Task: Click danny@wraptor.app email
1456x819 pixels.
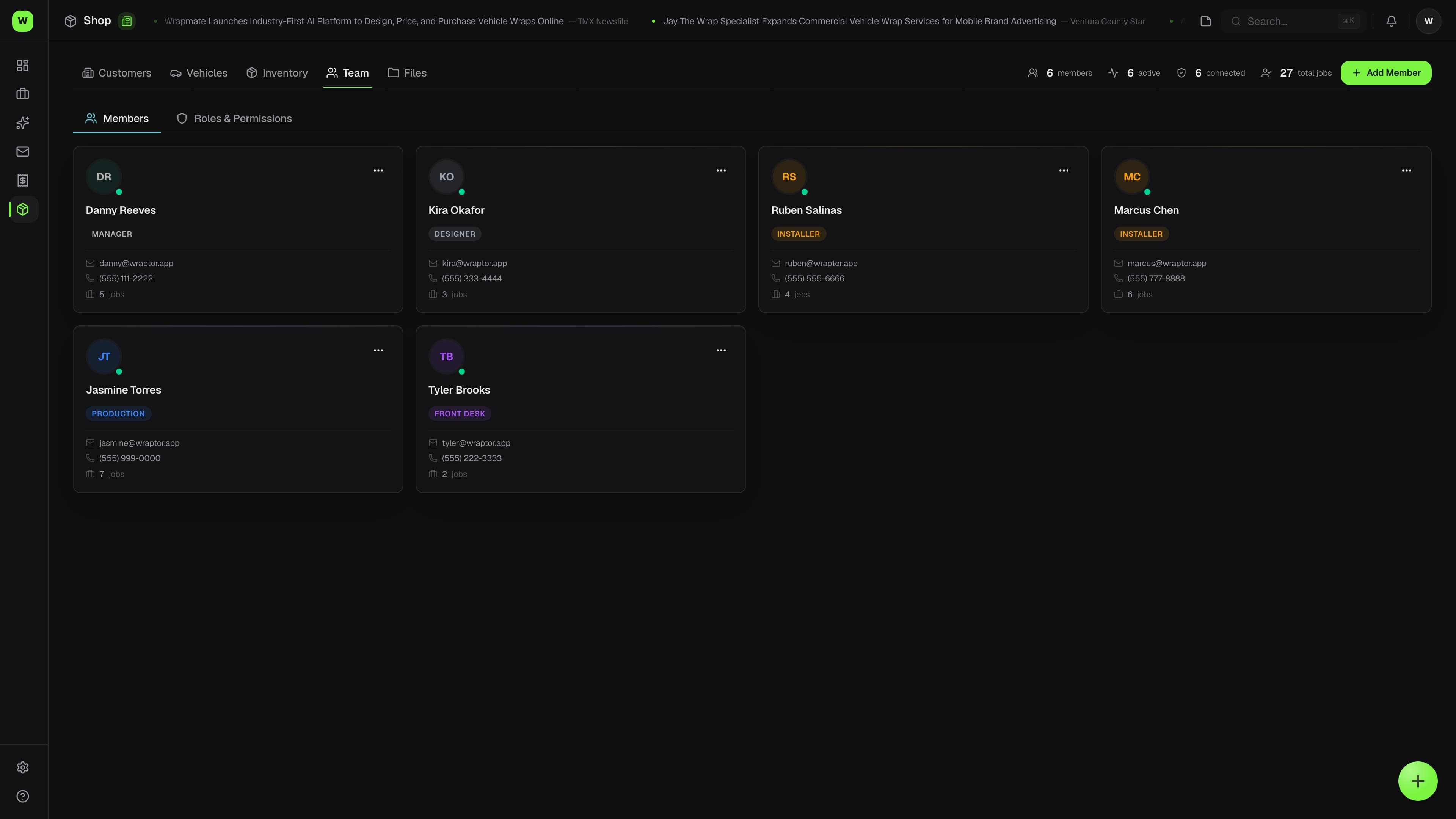Action: [136, 264]
